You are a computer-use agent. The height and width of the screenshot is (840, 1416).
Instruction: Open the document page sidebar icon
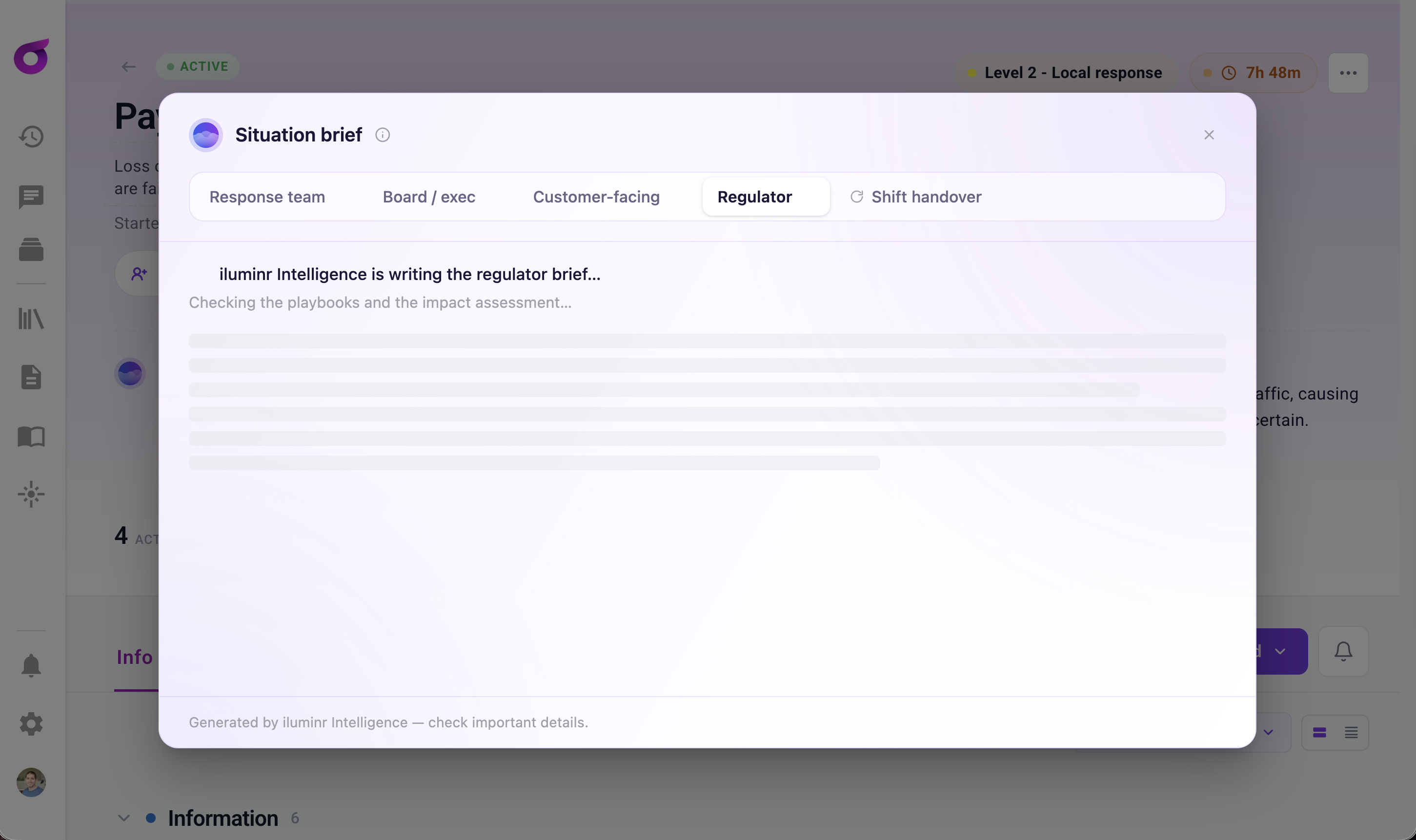pos(31,377)
